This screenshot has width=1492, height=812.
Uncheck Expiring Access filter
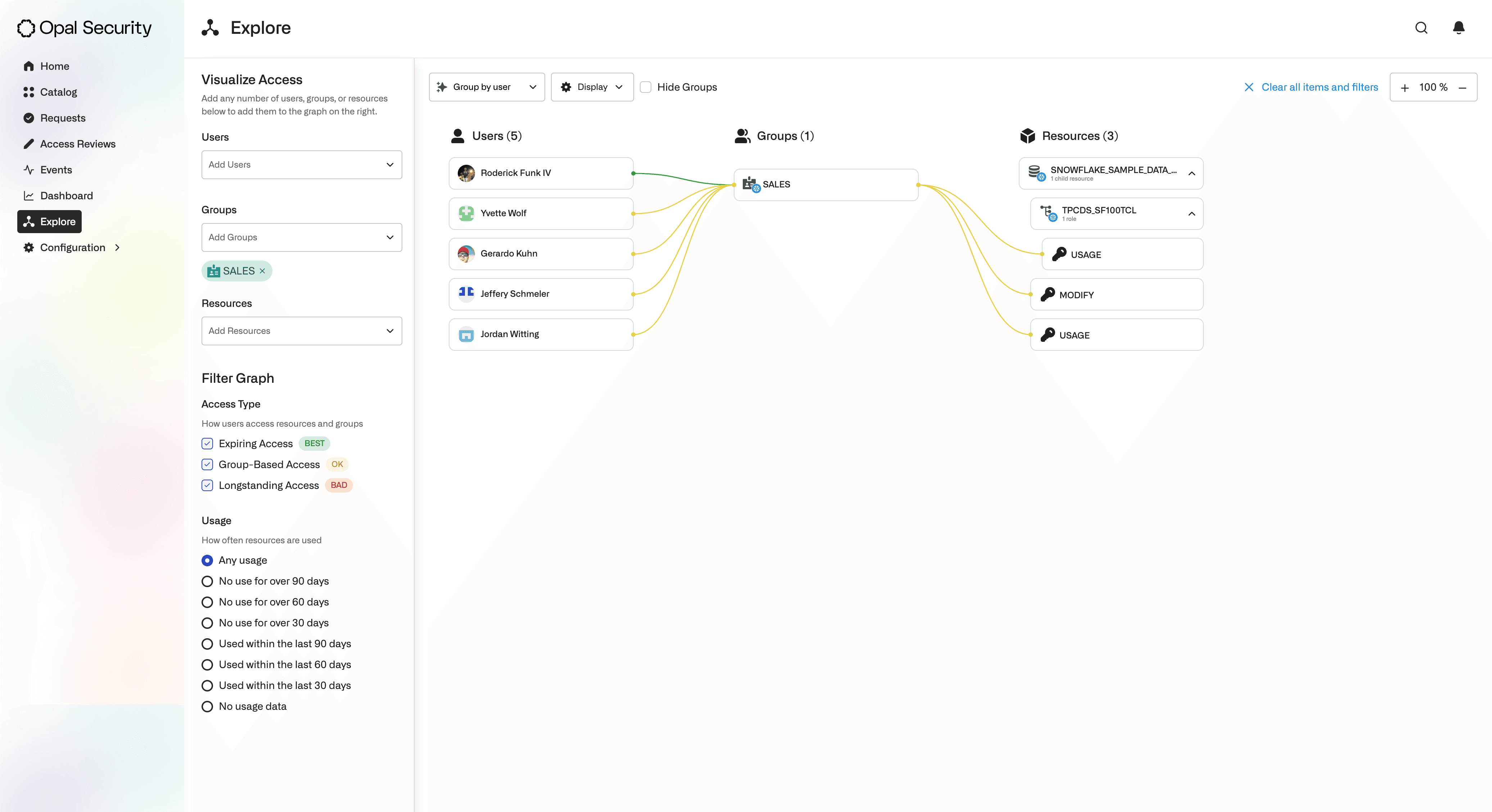pos(207,444)
